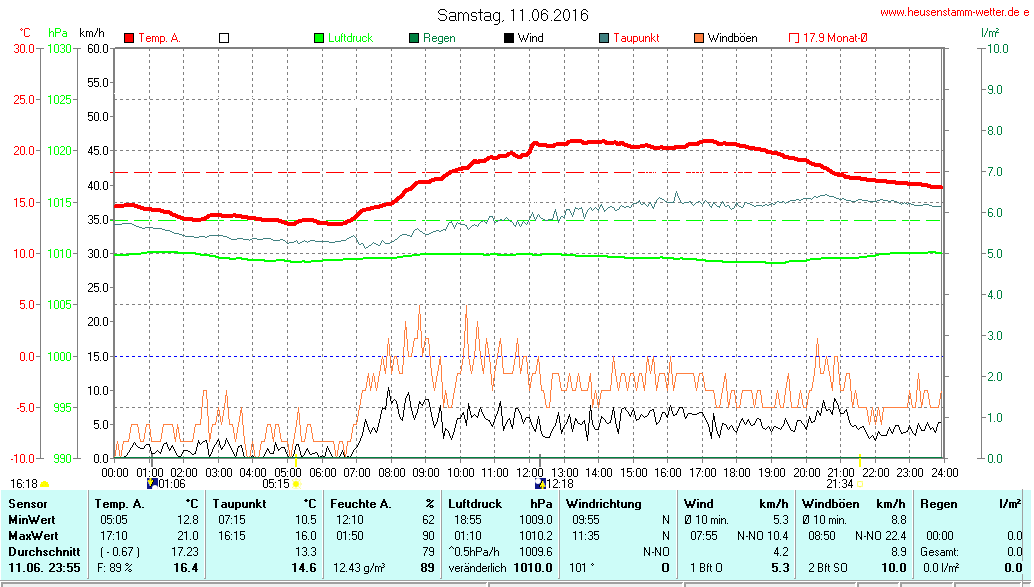
Task: Click the black Wind legend square
Action: coord(509,38)
